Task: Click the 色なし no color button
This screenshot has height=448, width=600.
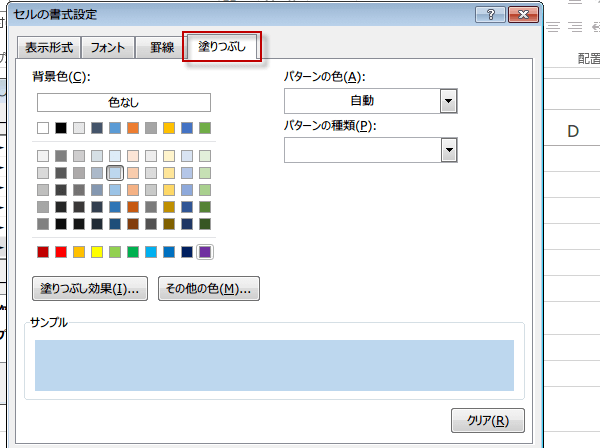Action: pyautogui.click(x=124, y=103)
